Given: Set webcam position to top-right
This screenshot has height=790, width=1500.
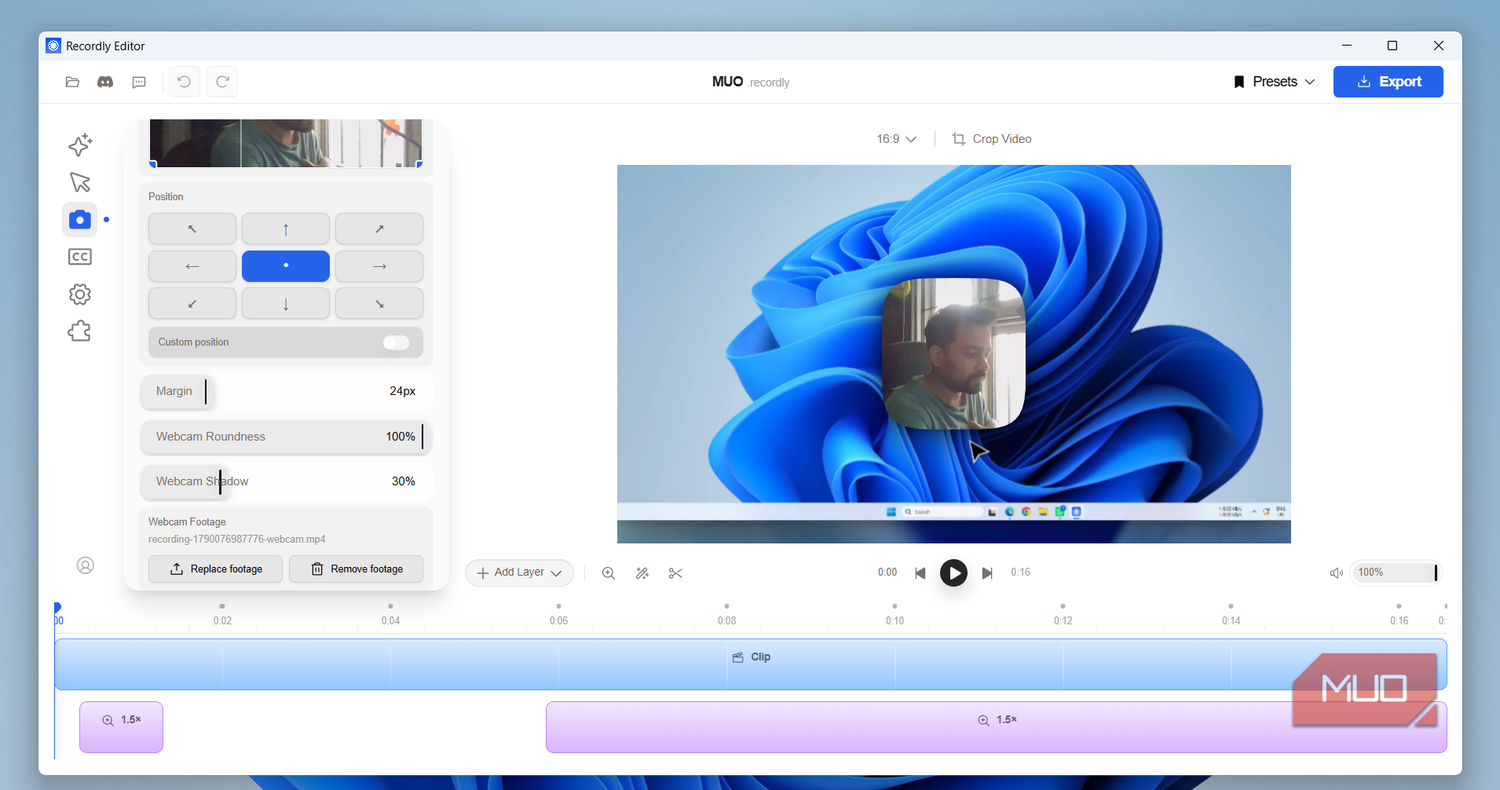Looking at the screenshot, I should [379, 229].
